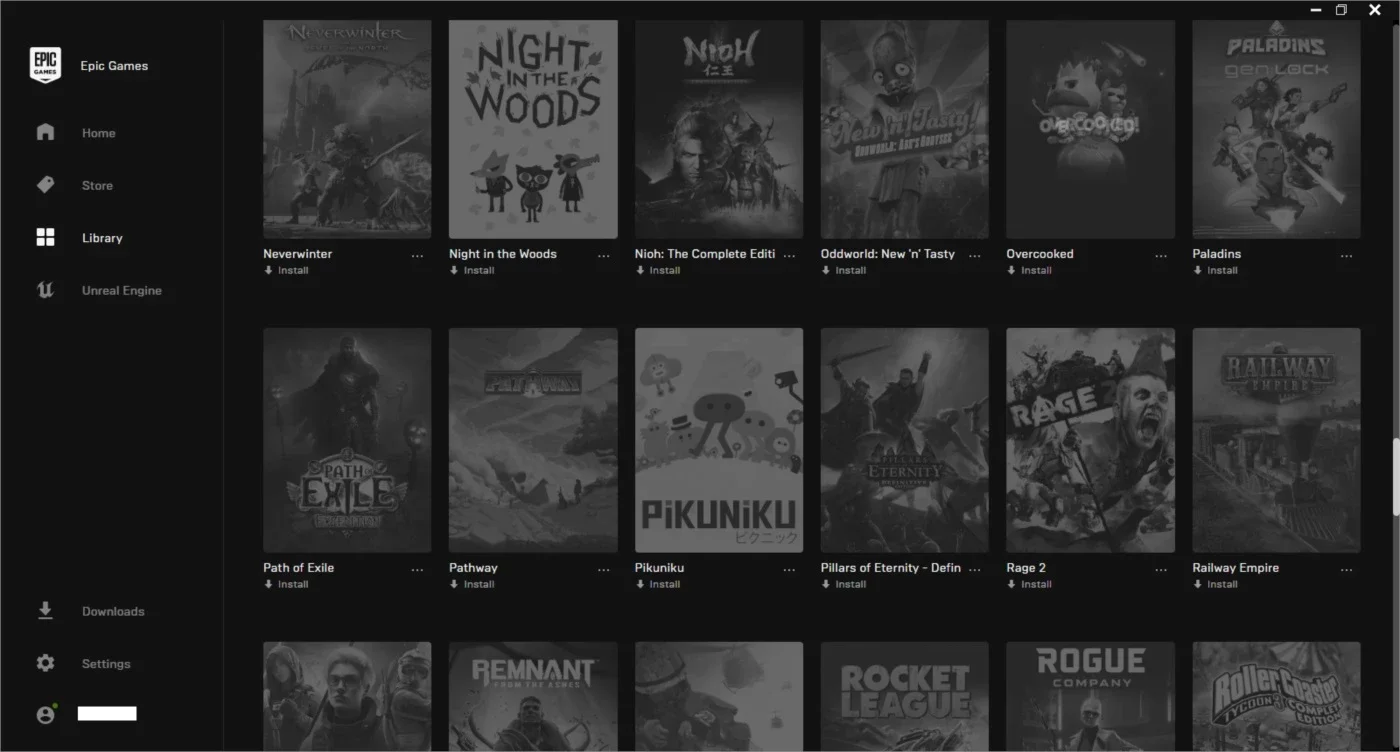Open the Store section
This screenshot has width=1400, height=752.
97,186
